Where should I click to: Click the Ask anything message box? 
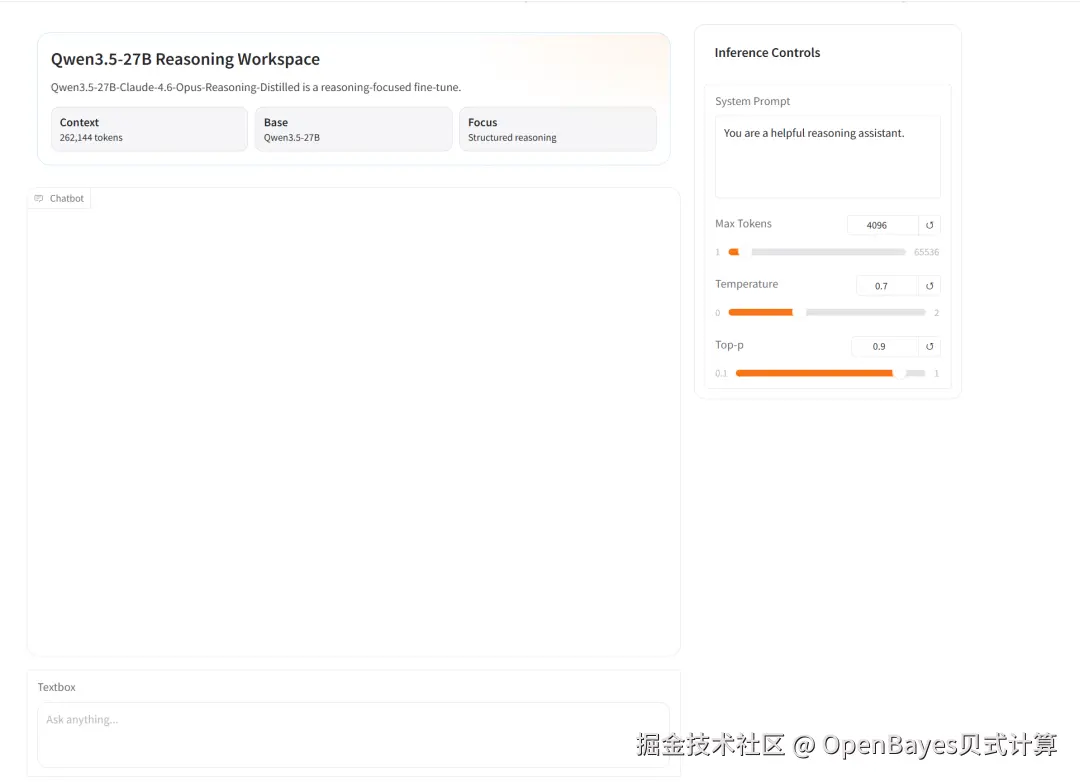[353, 734]
